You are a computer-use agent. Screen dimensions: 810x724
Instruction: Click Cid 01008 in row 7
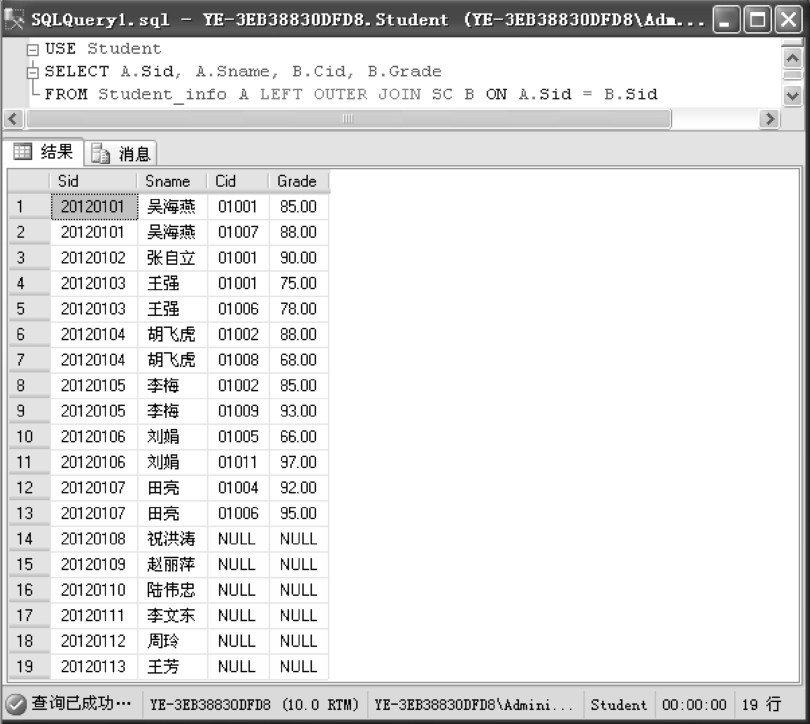tap(238, 360)
